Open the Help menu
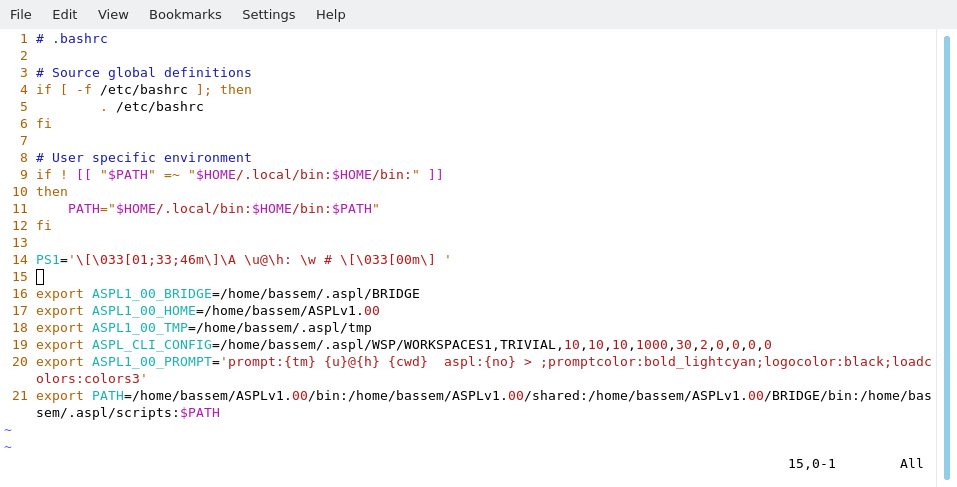The image size is (957, 487). (x=331, y=14)
